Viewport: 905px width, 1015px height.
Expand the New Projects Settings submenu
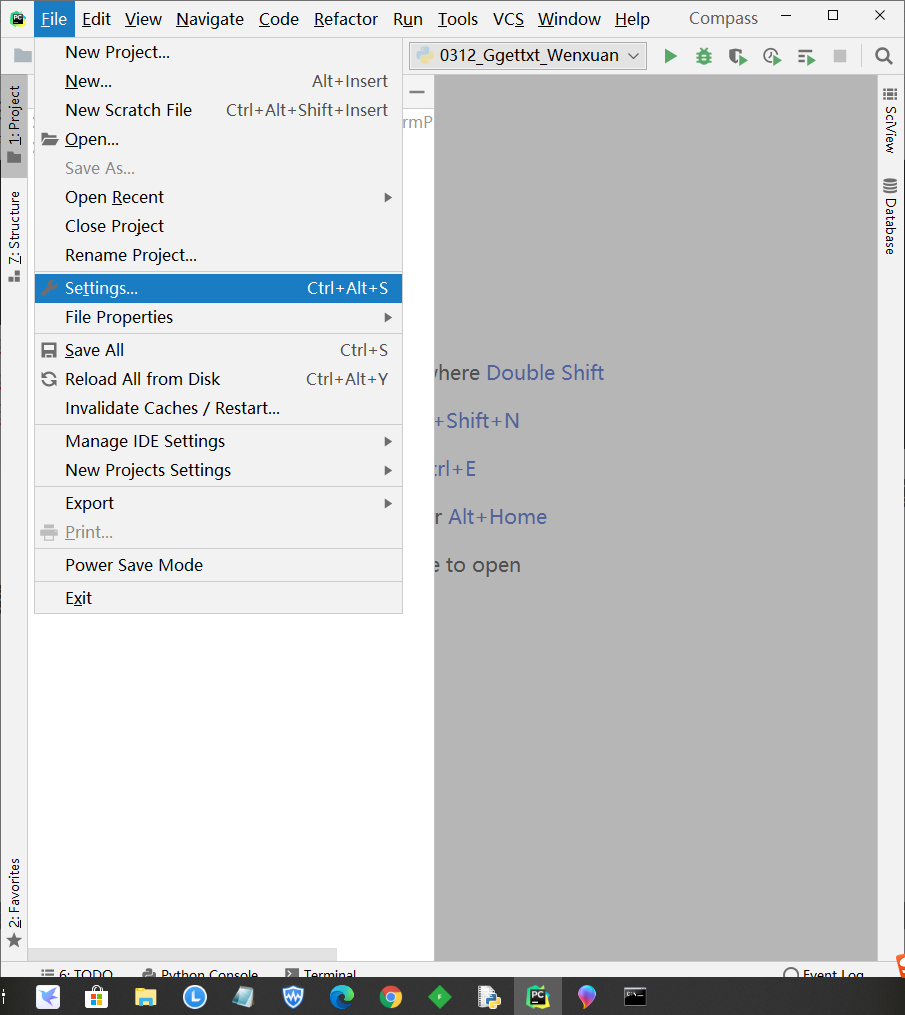coord(218,471)
